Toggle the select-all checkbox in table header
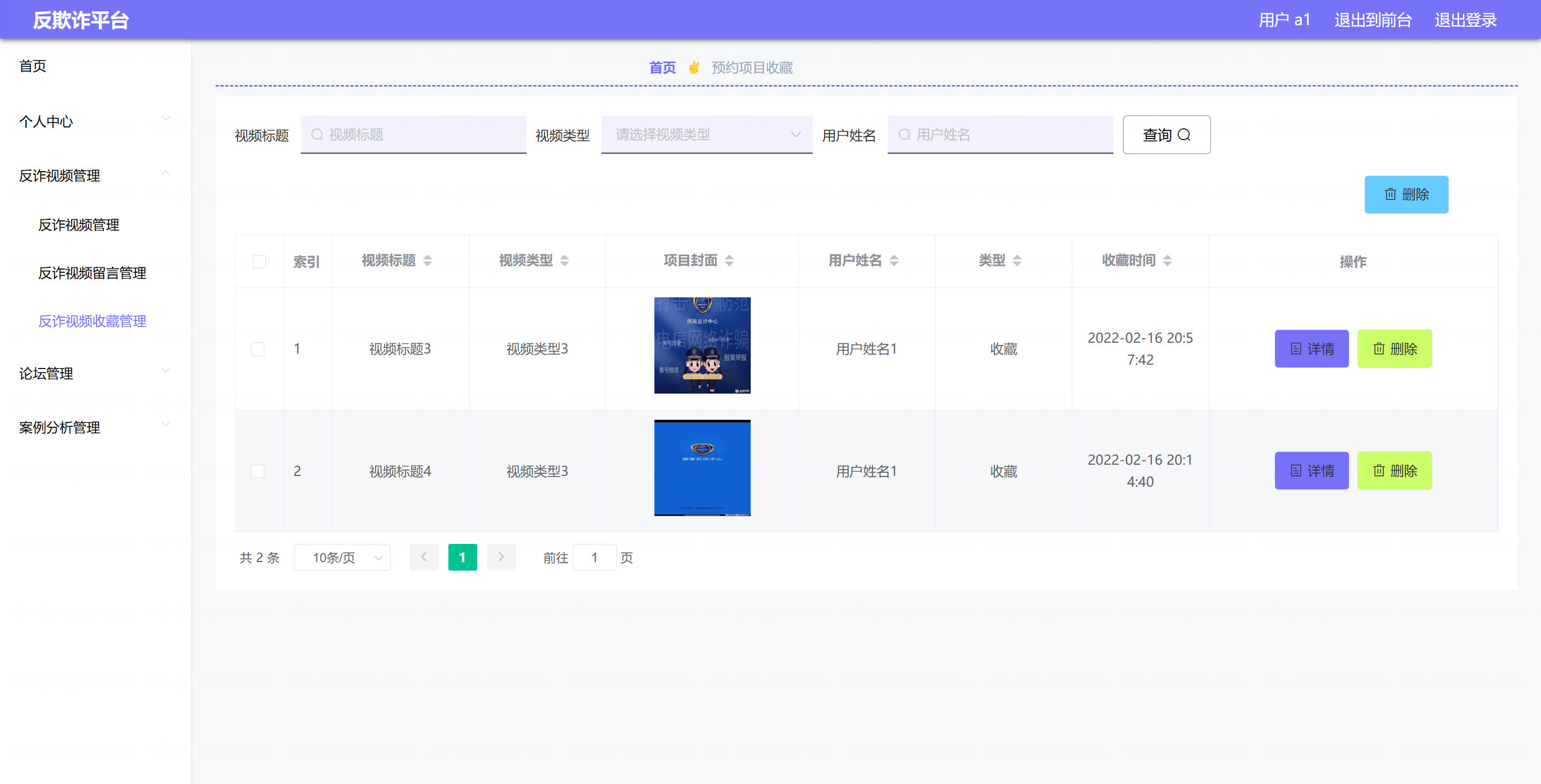The width and height of the screenshot is (1541, 784). 259,262
